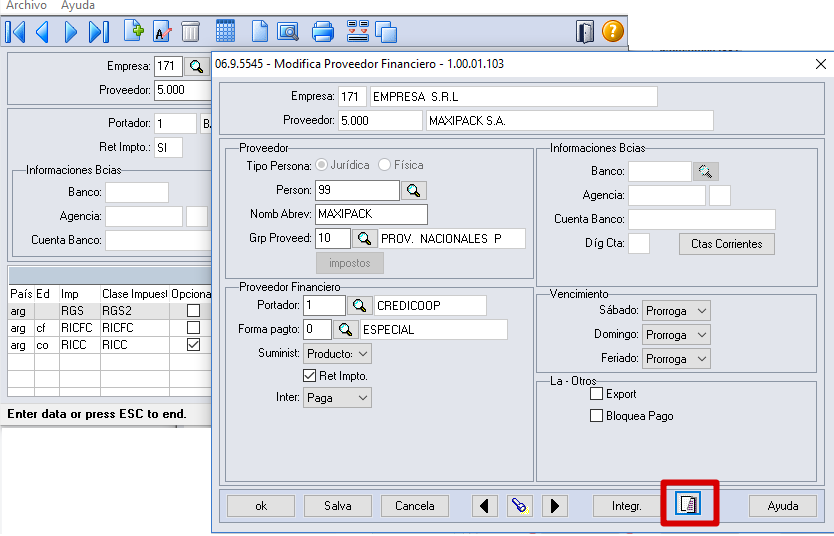This screenshot has height=536, width=834.
Task: Click the flashlight search button in dialog footer
Action: tap(520, 506)
